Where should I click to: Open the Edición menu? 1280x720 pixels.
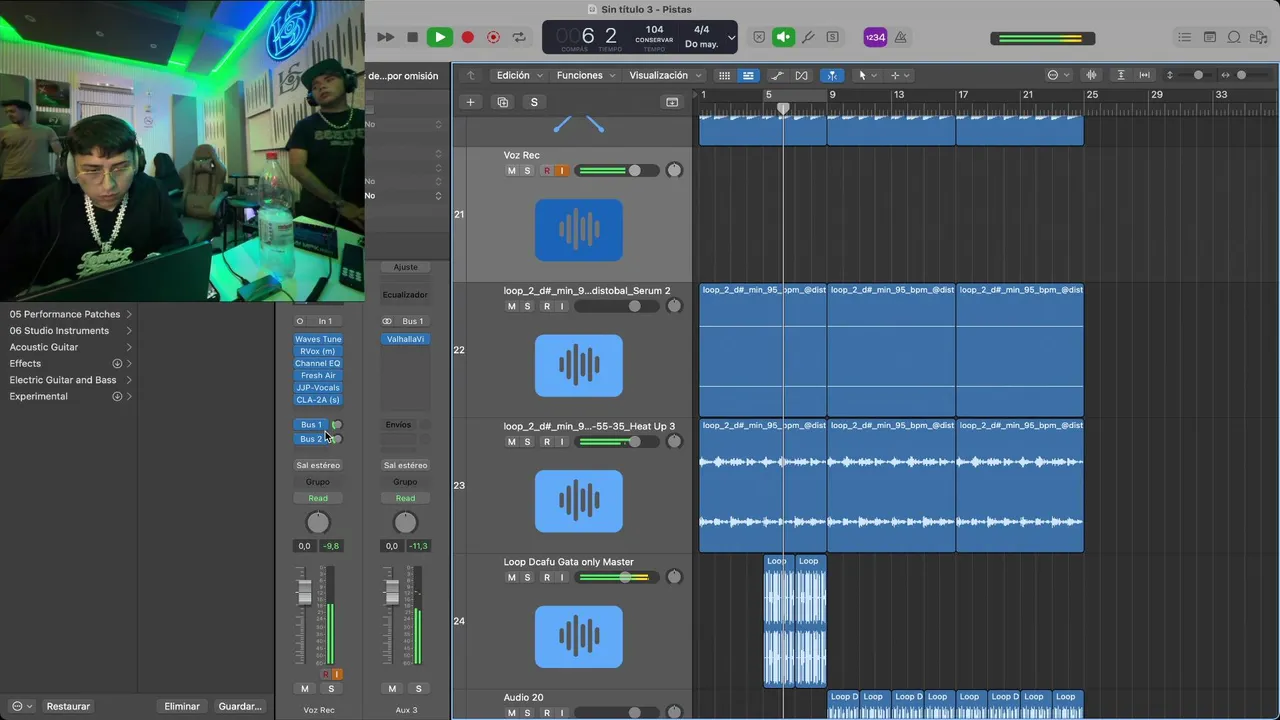[520, 75]
